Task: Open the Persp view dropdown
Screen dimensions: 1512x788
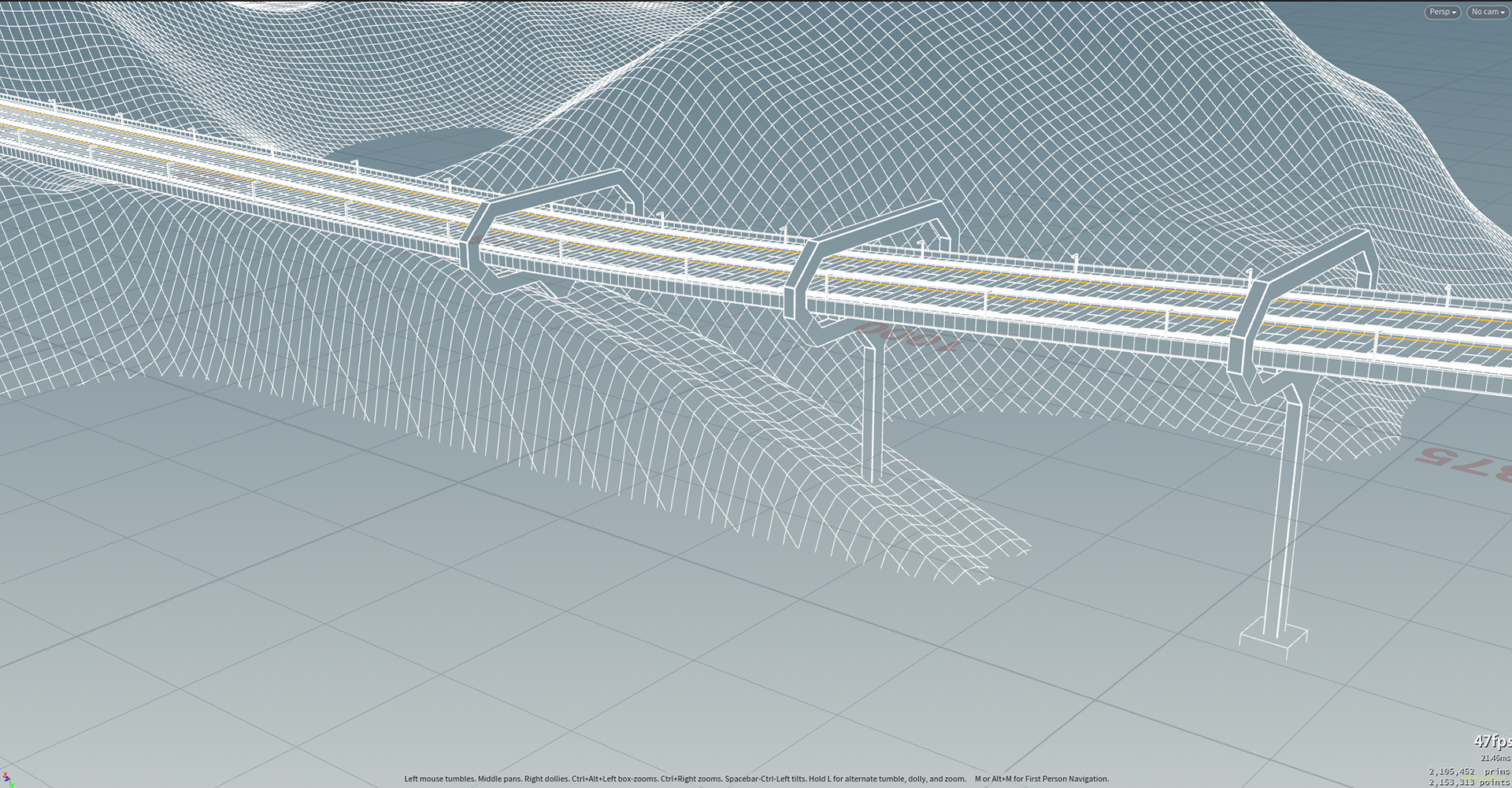Action: coord(1443,12)
